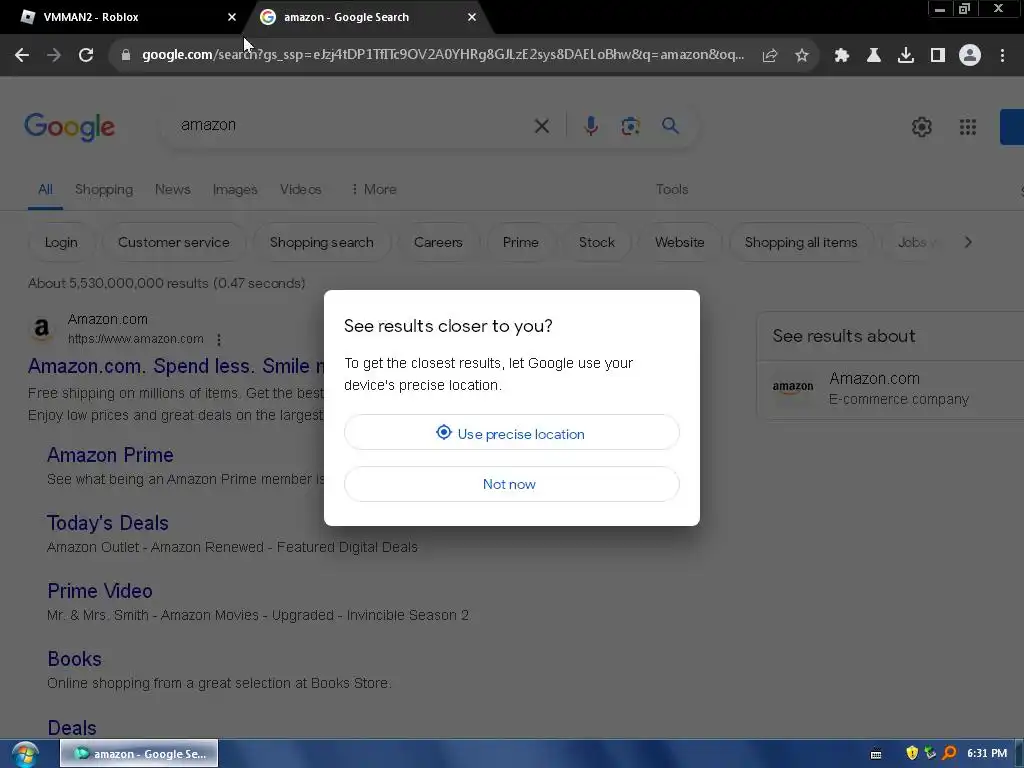Image resolution: width=1024 pixels, height=768 pixels.
Task: Open the Downloads icon in the toolbar
Action: [906, 55]
